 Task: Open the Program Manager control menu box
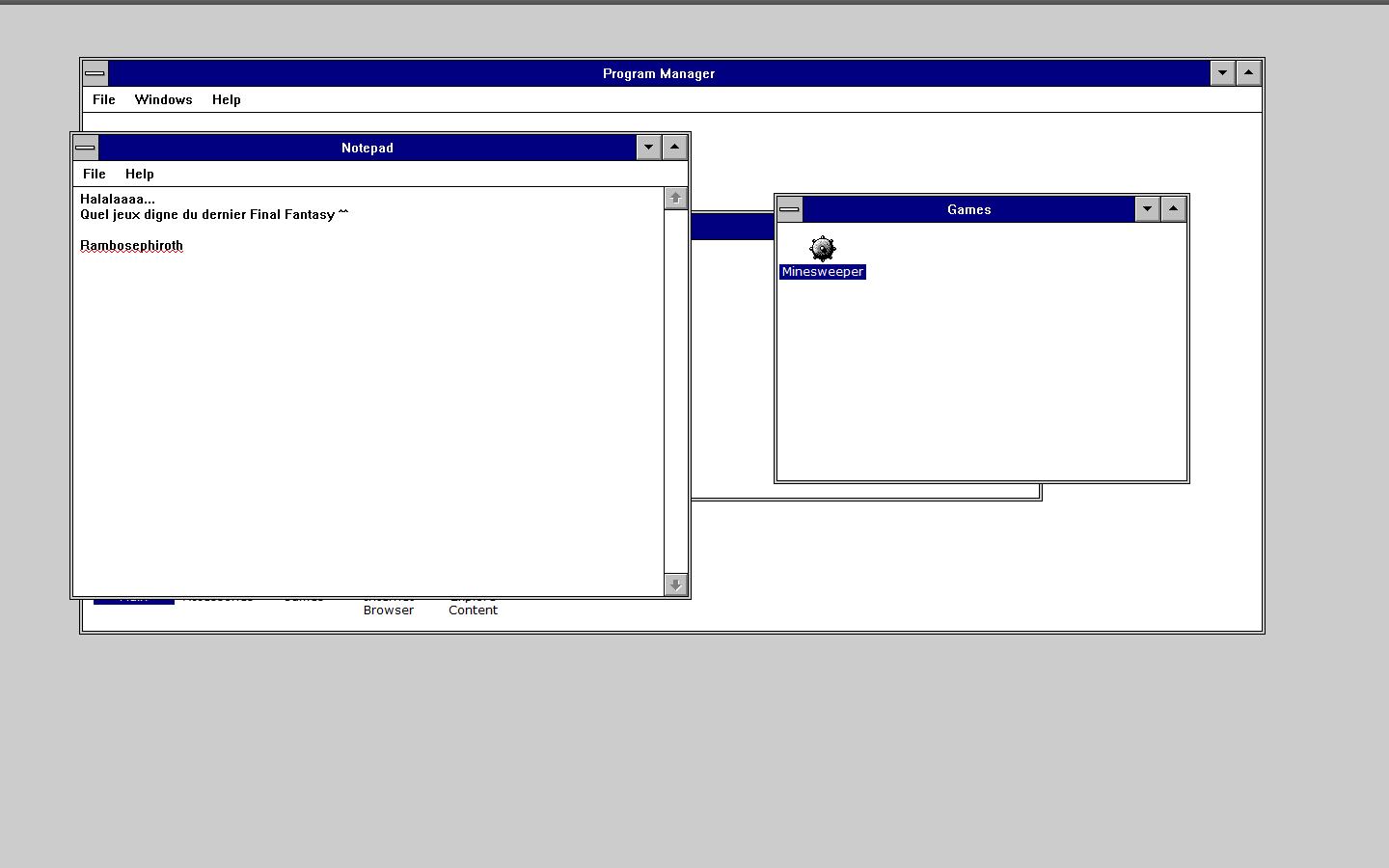tap(95, 73)
